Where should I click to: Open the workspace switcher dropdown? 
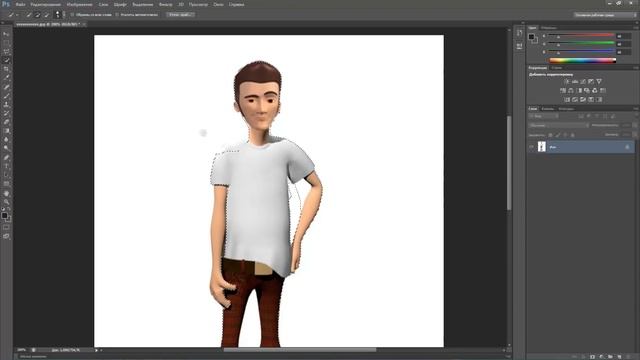[x=605, y=15]
